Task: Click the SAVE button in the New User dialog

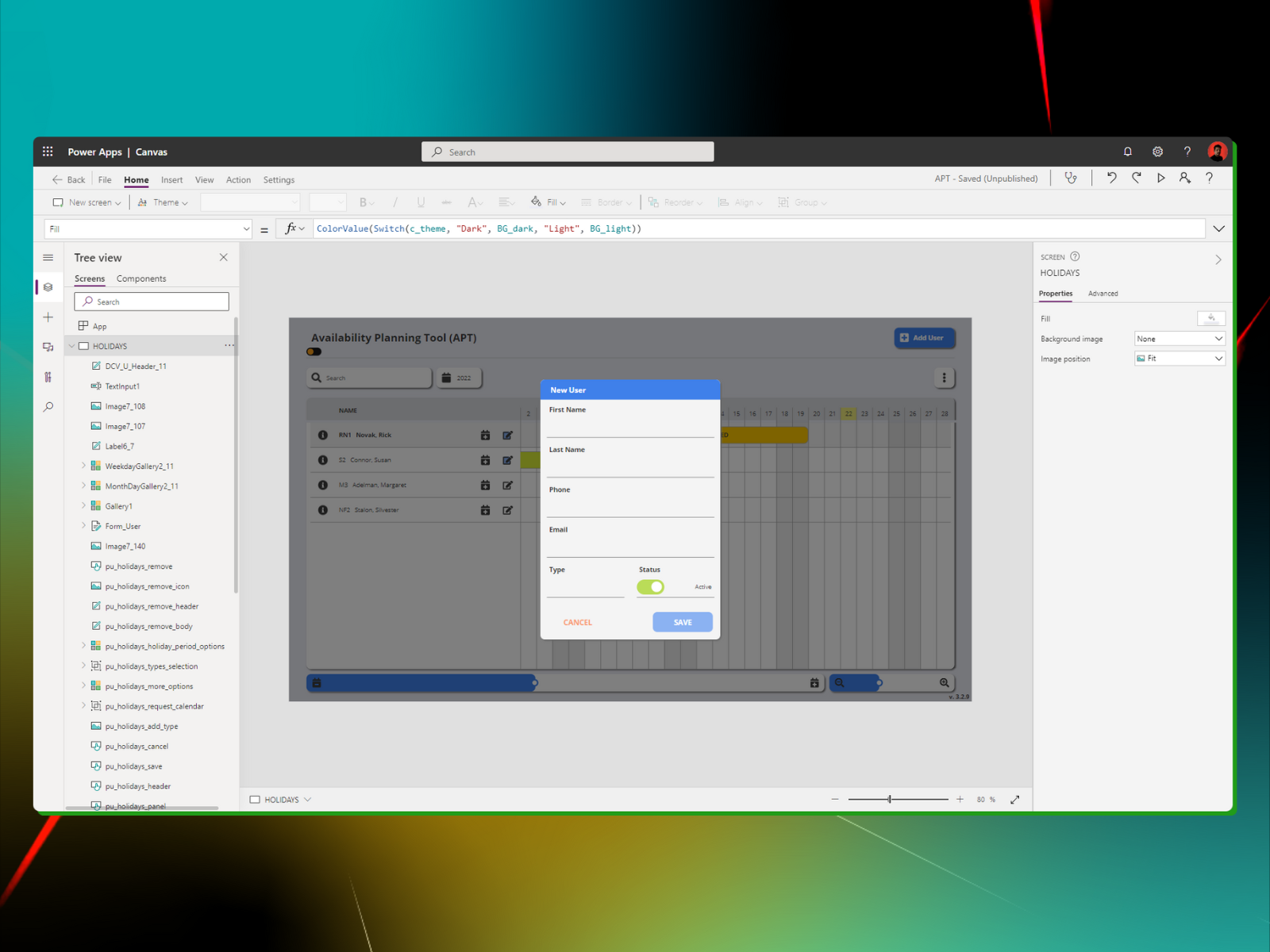Action: 682,622
